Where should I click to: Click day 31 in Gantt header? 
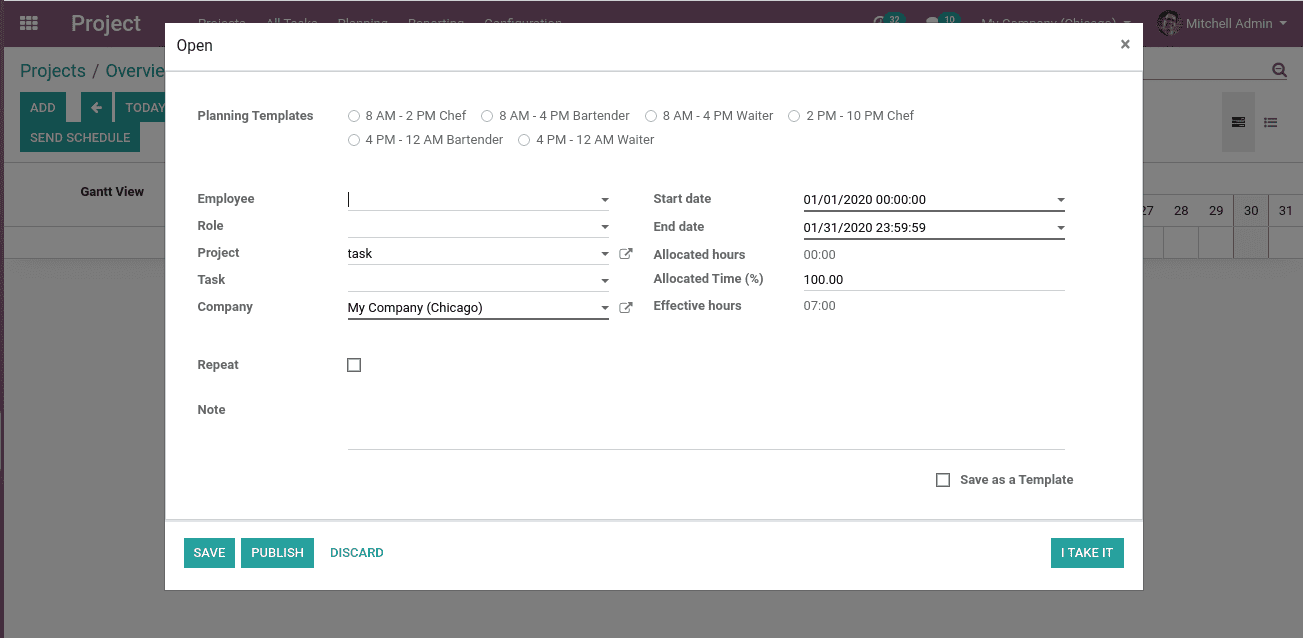point(1286,211)
